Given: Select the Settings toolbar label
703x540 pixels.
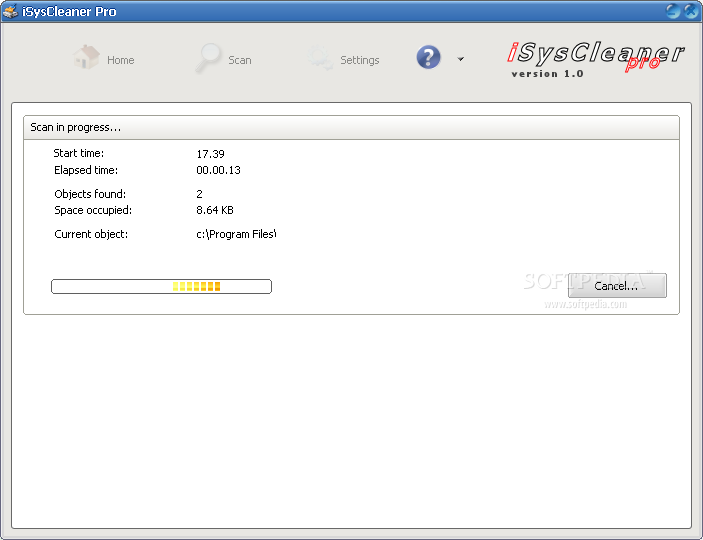Looking at the screenshot, I should point(360,60).
